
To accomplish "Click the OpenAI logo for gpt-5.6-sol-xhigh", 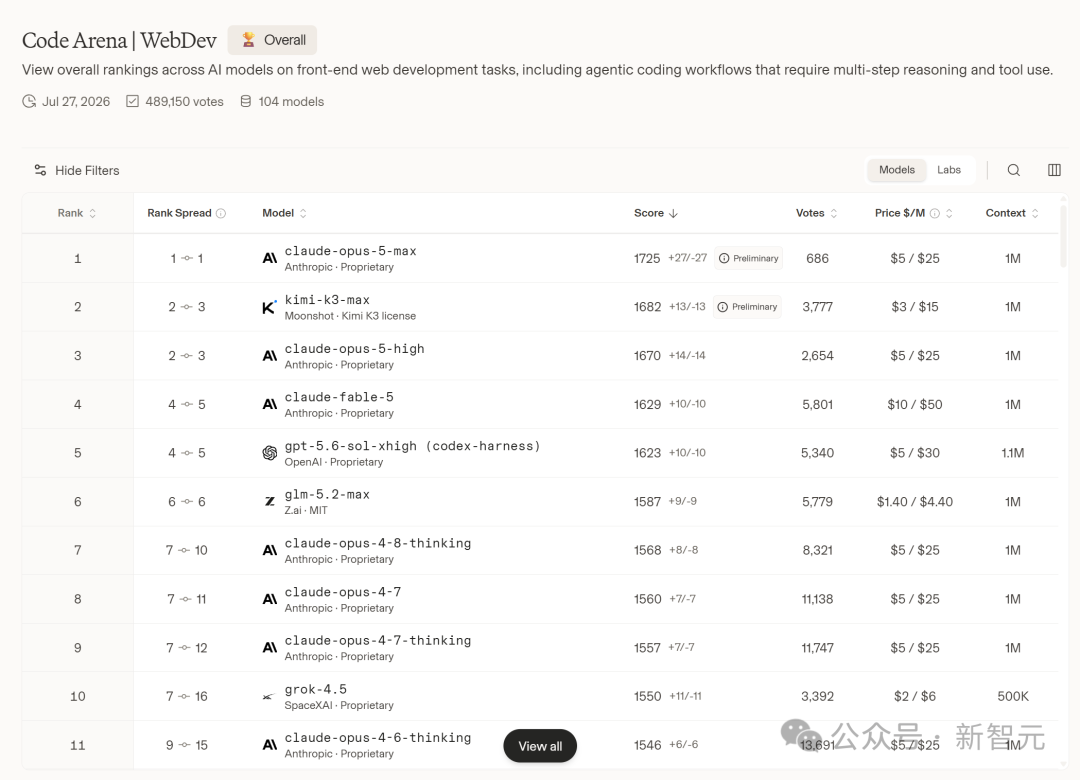I will point(270,453).
